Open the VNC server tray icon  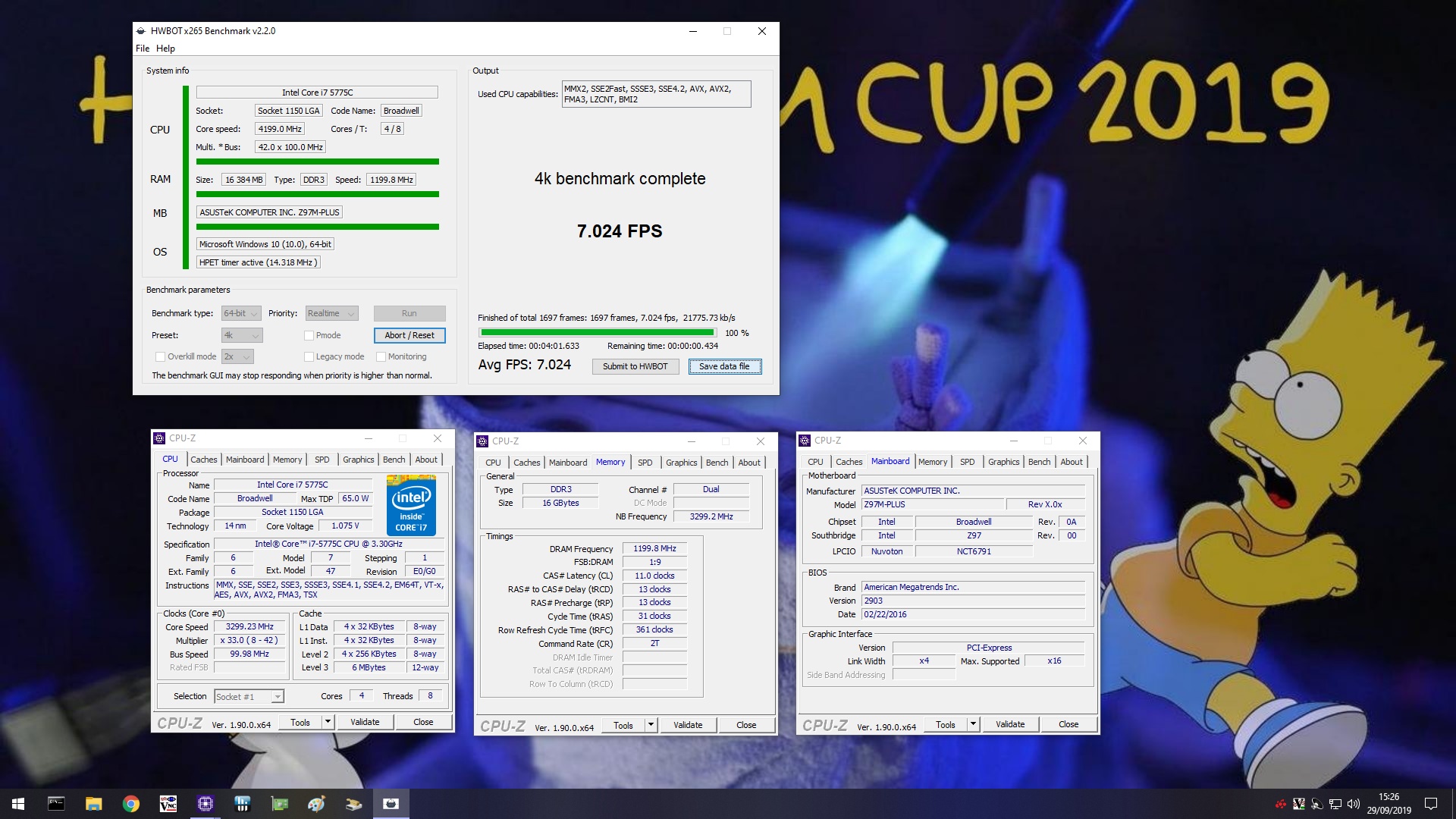[1299, 804]
